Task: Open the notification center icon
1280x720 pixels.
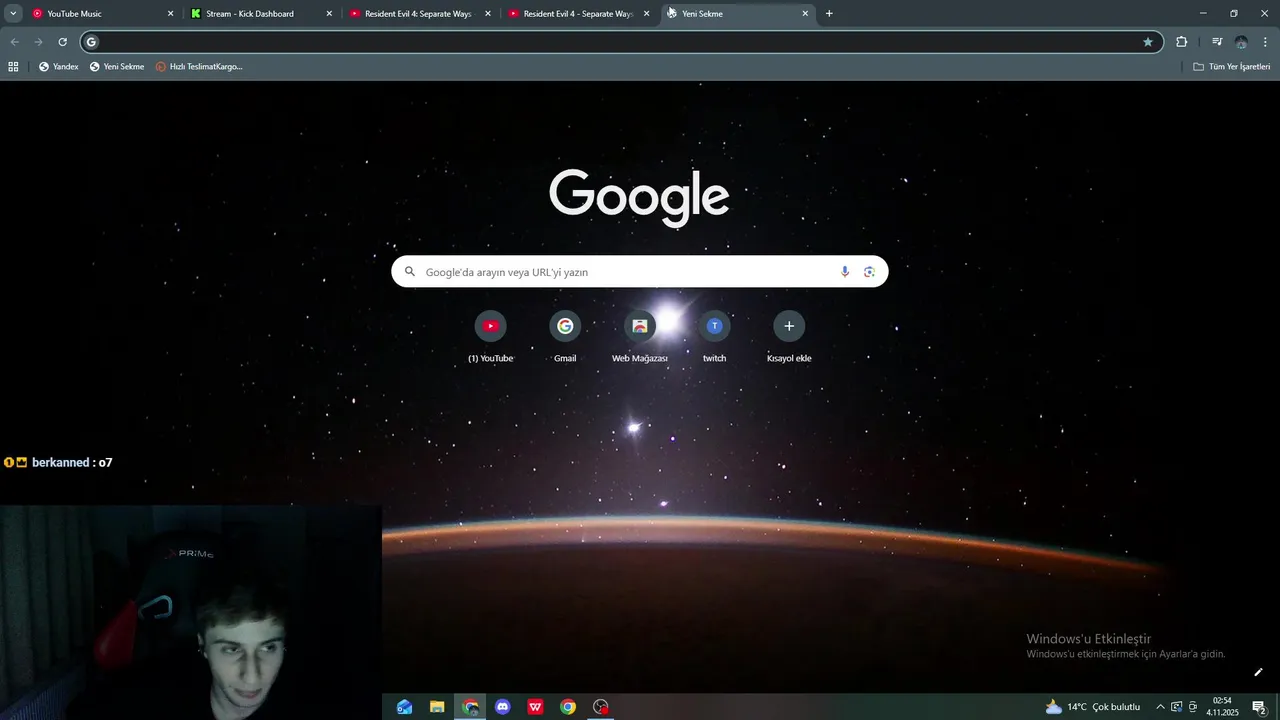Action: click(1259, 707)
